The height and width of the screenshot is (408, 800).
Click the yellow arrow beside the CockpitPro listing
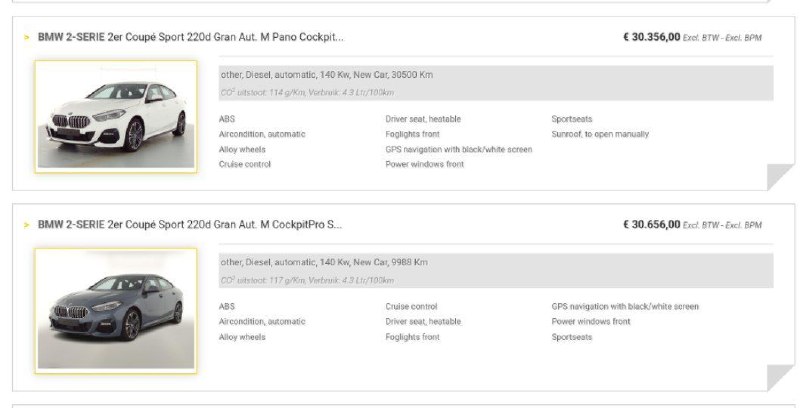pyautogui.click(x=27, y=225)
